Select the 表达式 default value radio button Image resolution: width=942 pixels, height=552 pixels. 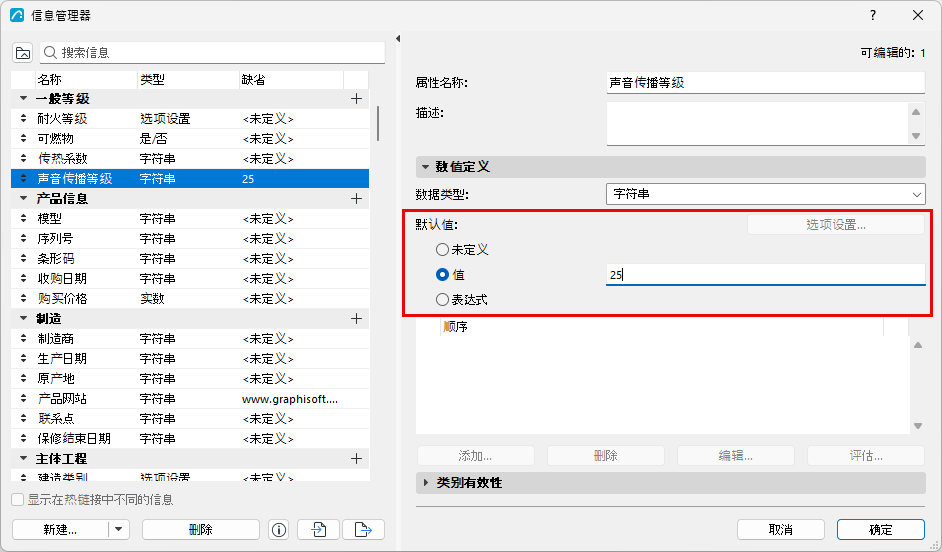442,299
